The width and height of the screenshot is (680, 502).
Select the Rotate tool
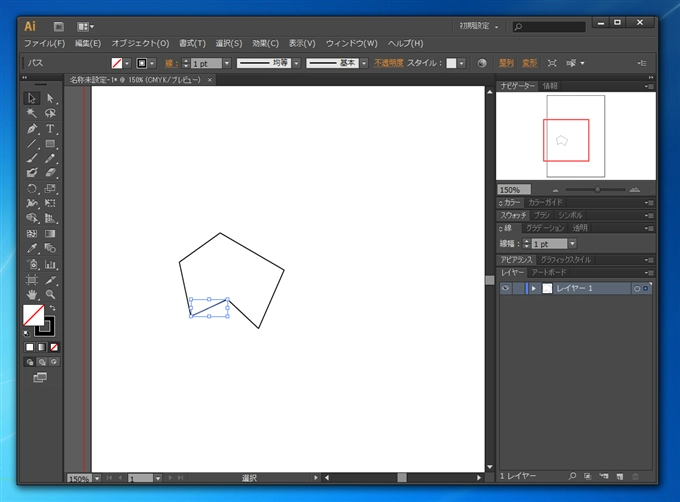tap(32, 188)
